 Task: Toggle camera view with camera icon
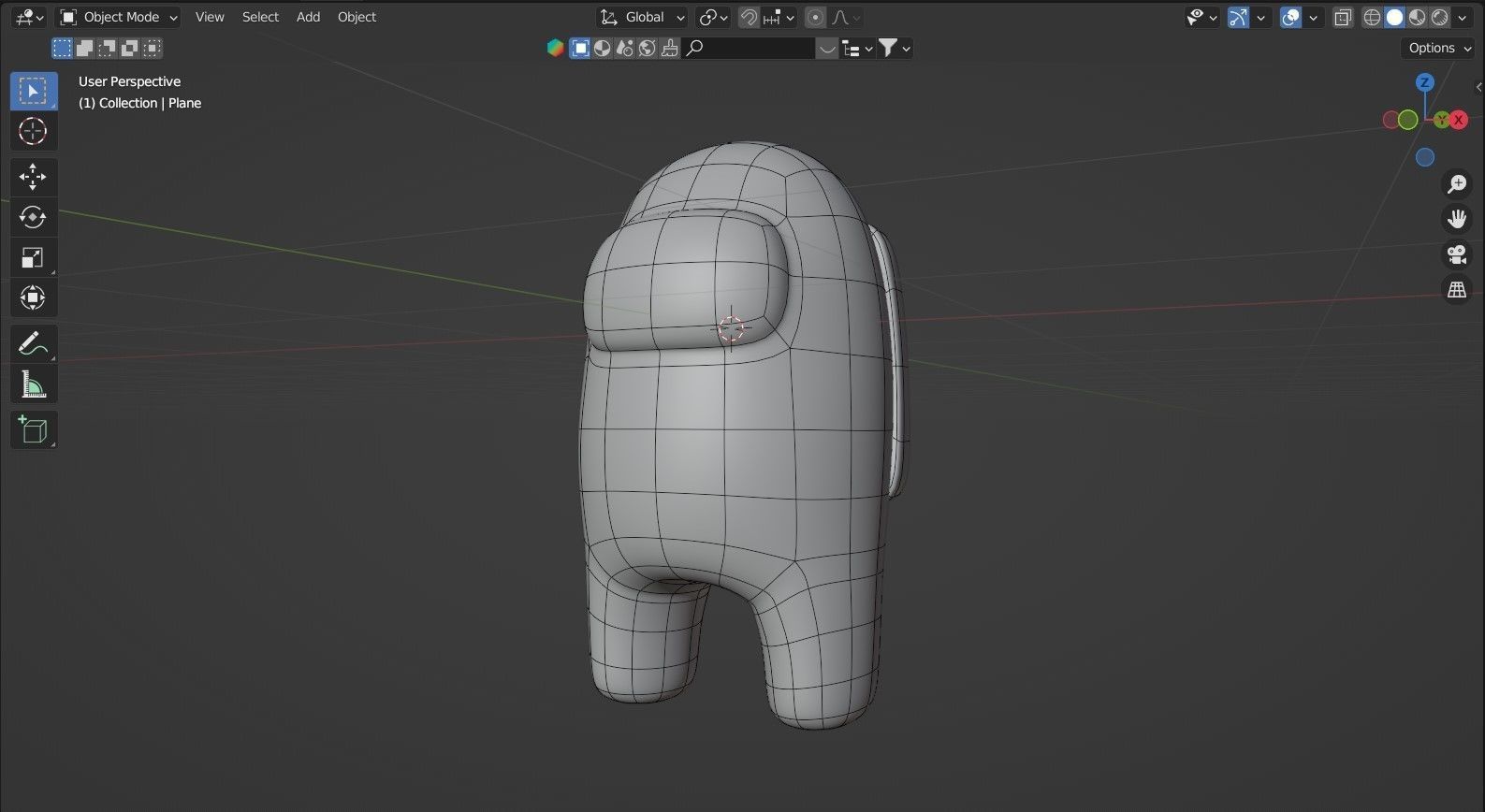tap(1457, 254)
